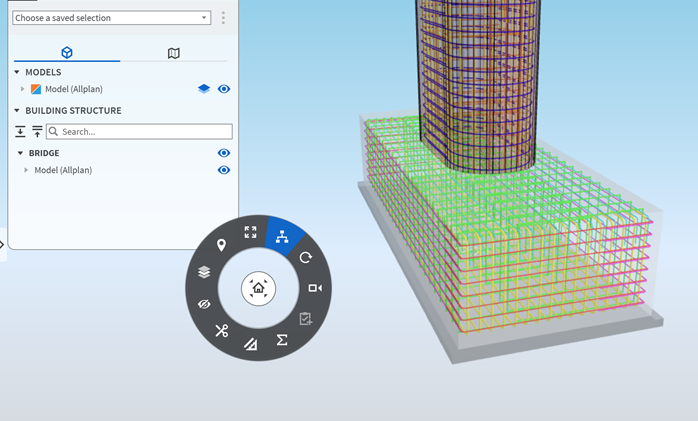698x421 pixels.
Task: Open the camera viewpoint tool
Action: point(315,288)
